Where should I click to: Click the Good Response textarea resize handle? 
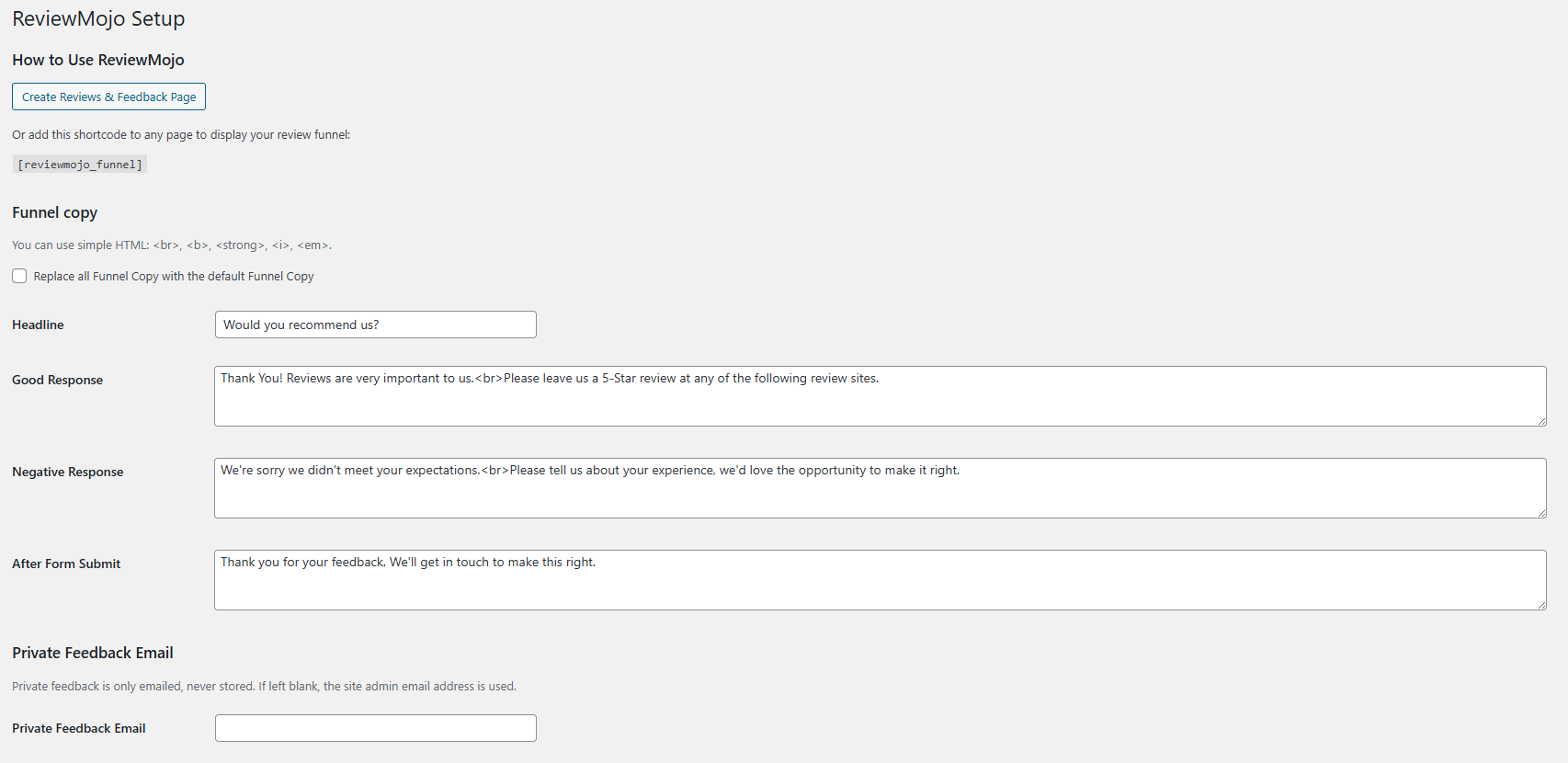(x=1541, y=421)
